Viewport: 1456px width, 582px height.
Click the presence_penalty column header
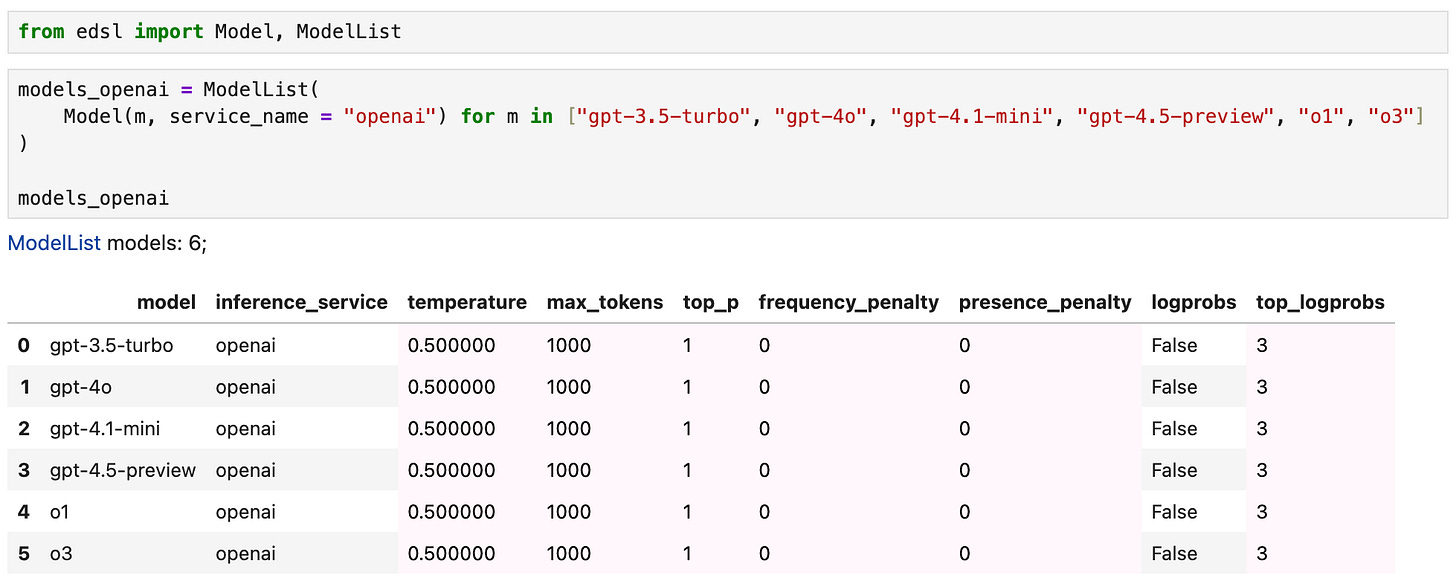tap(1045, 302)
